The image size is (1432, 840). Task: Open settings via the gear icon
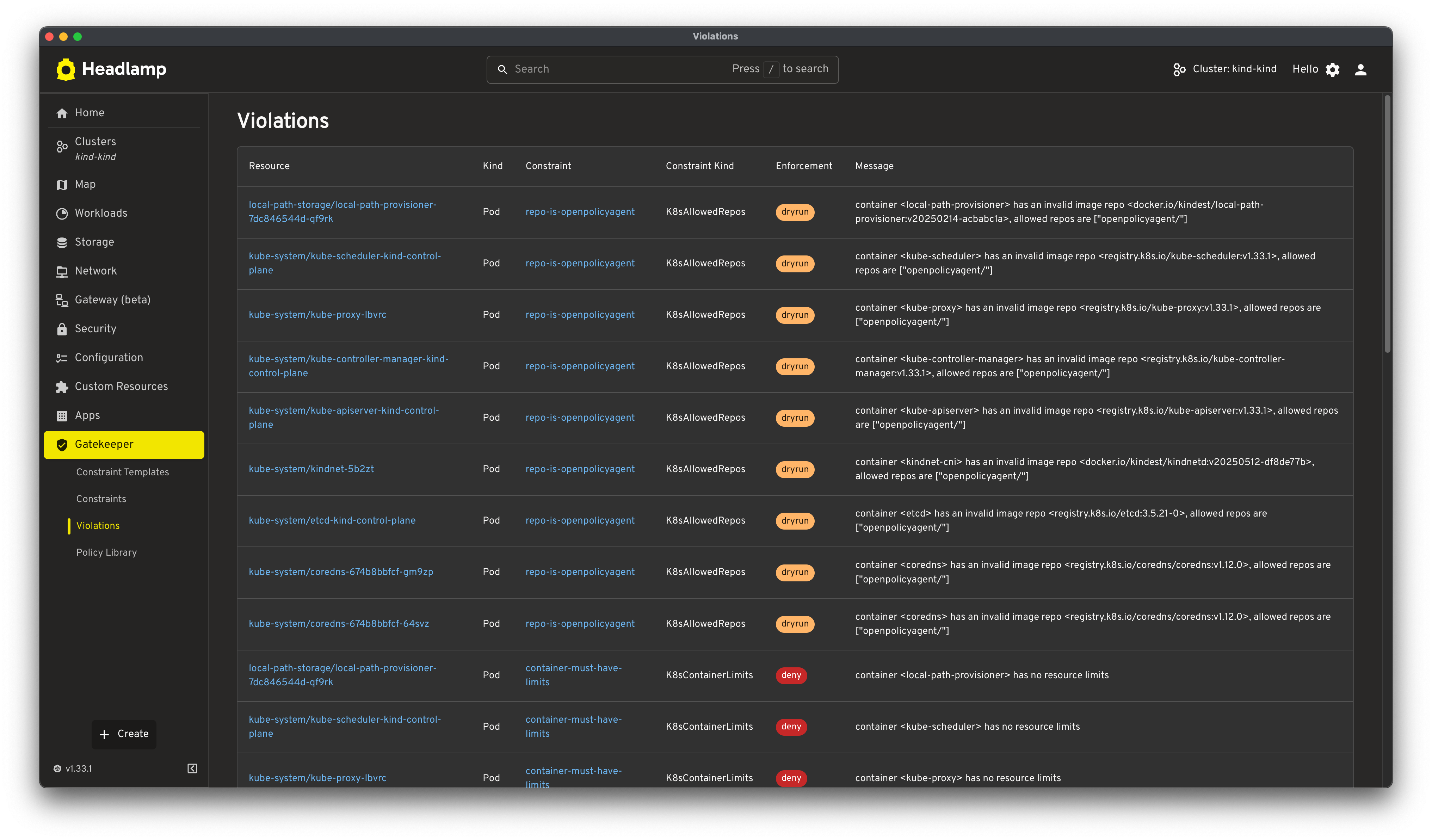1333,69
